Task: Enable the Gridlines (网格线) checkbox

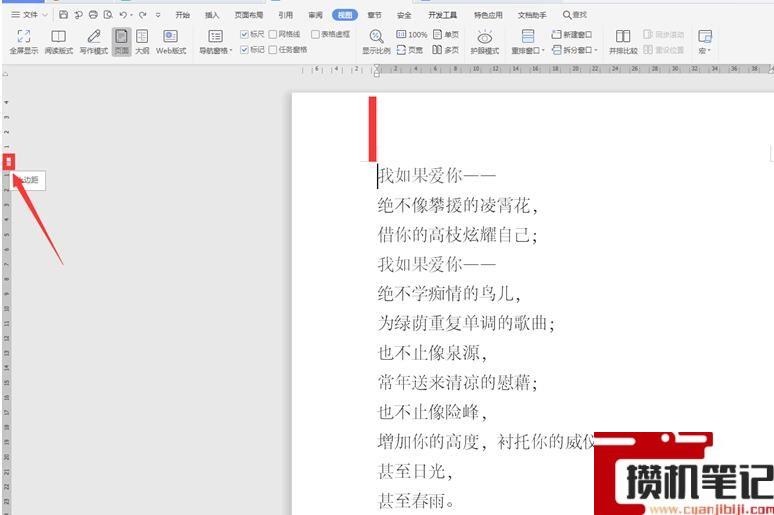Action: click(x=285, y=34)
